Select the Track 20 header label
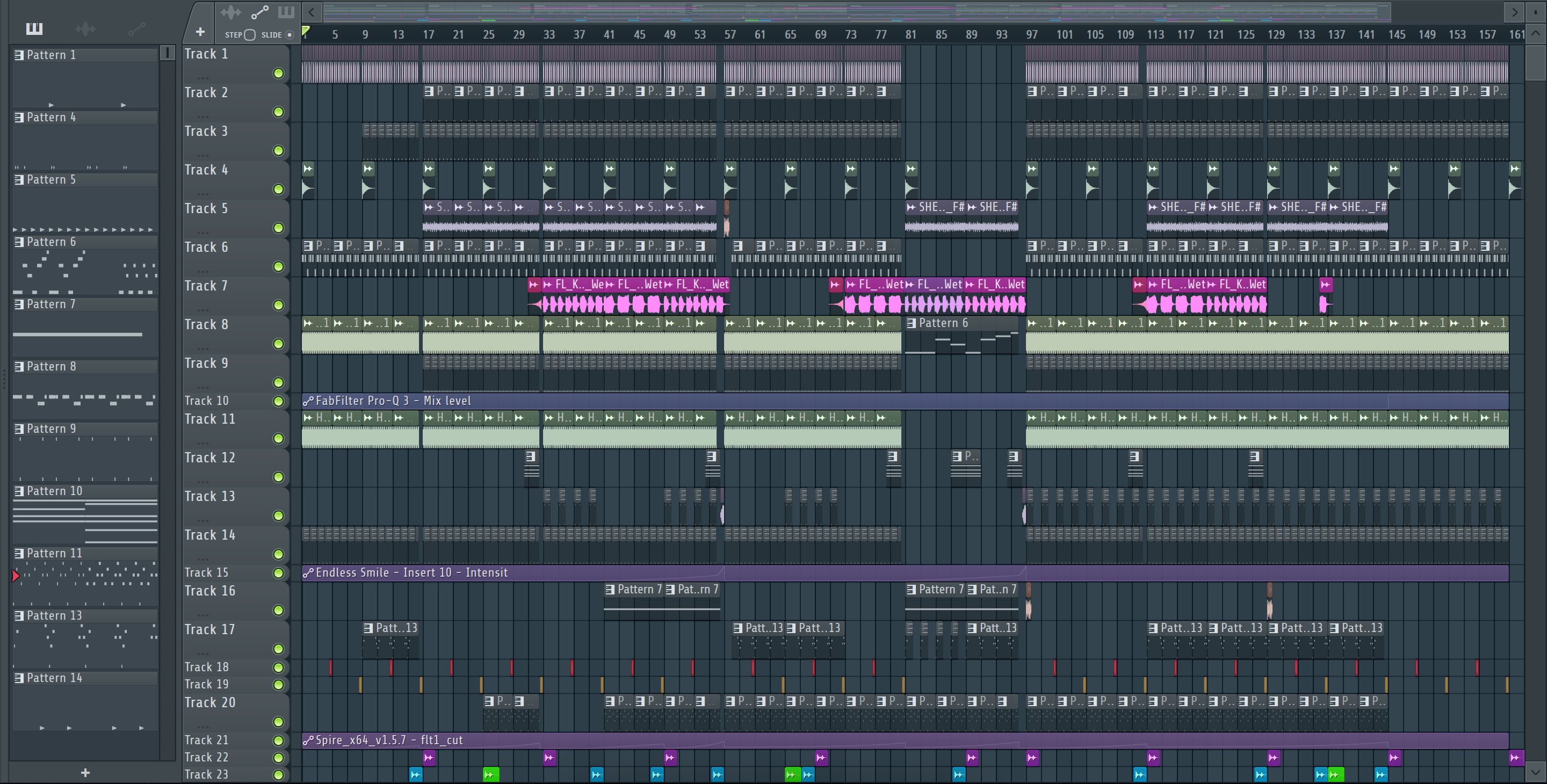1547x784 pixels. [209, 703]
